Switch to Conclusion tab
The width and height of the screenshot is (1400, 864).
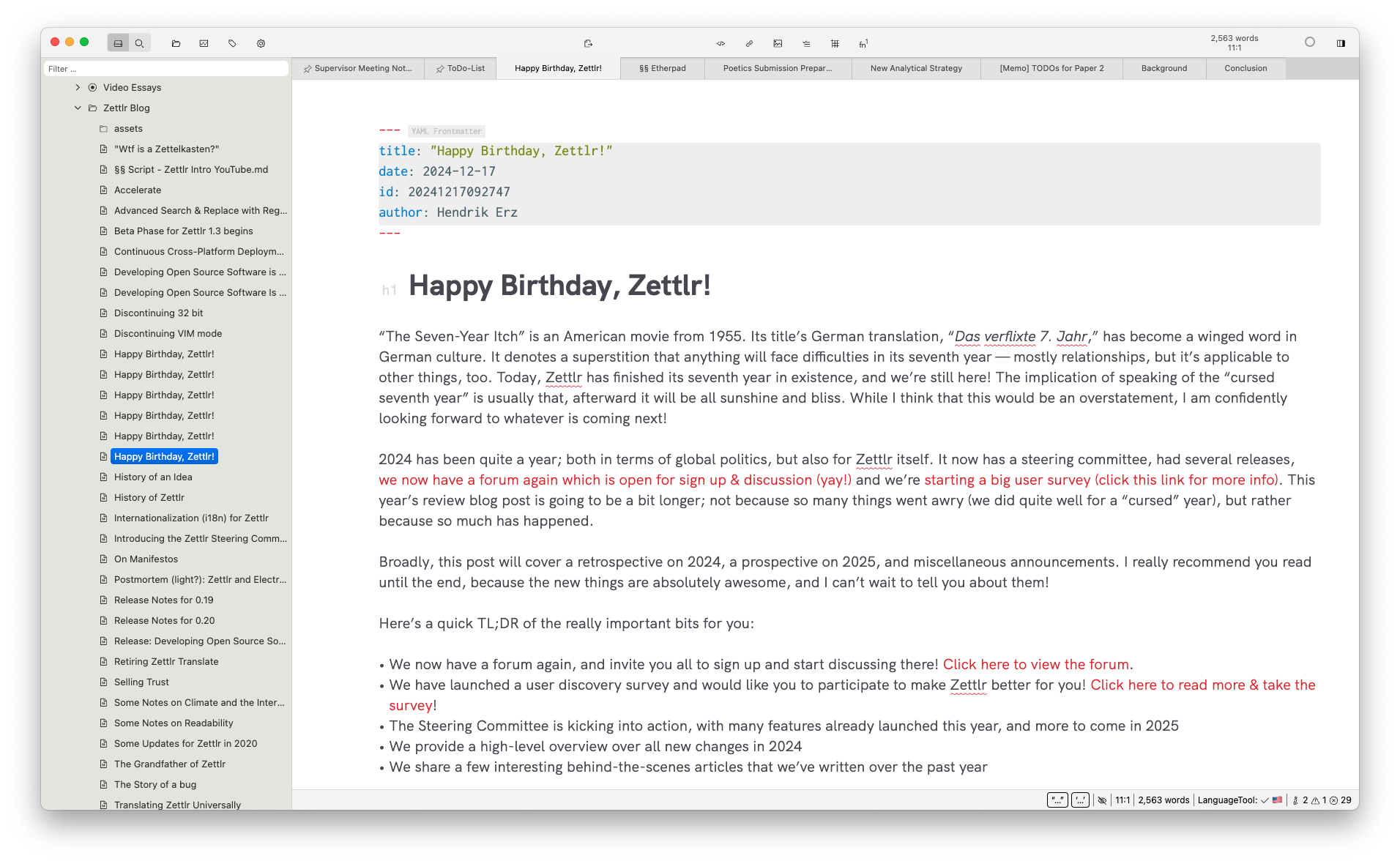point(1246,68)
